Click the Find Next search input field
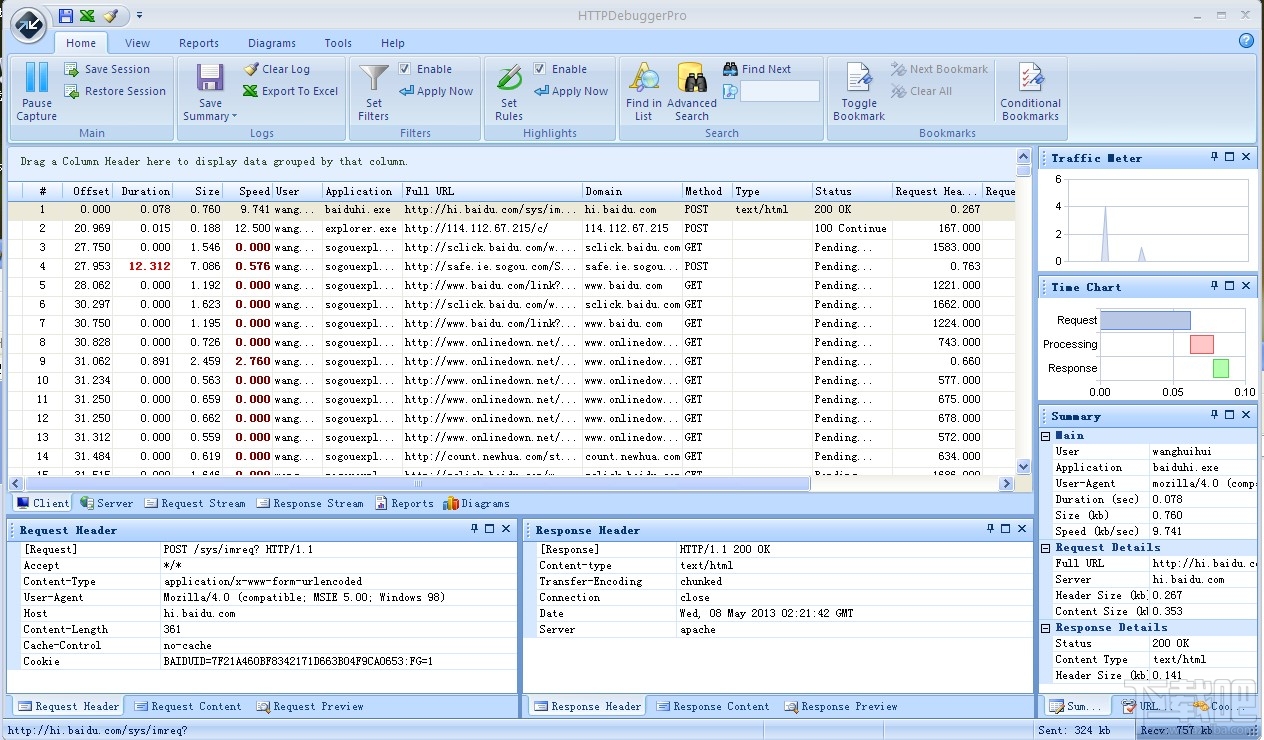 (x=780, y=91)
